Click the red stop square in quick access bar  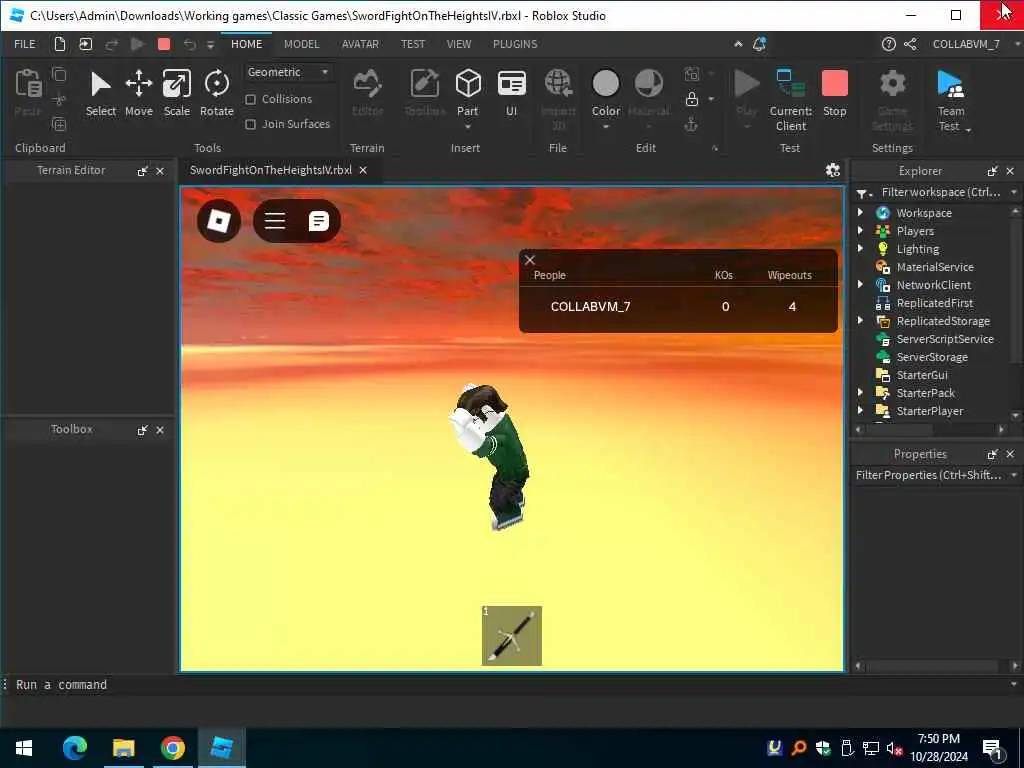click(x=164, y=44)
